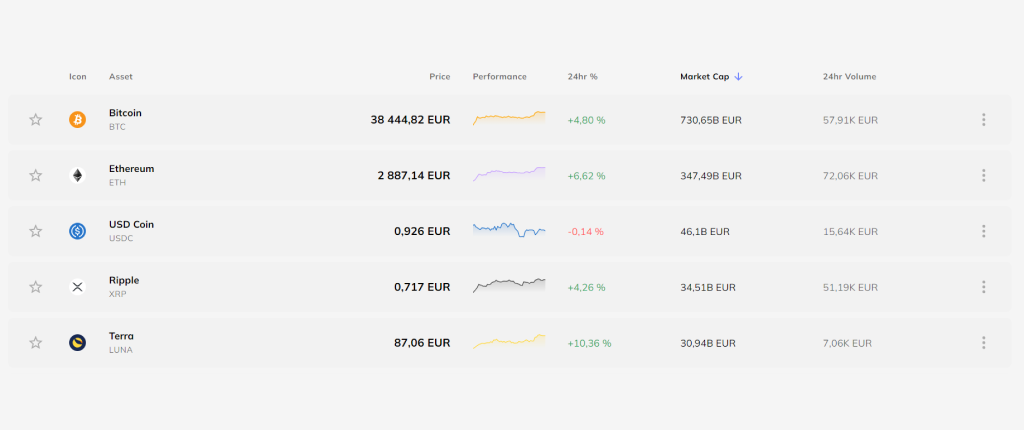Click the +10,36 % change value
Viewport: 1024px width, 430px height.
click(590, 343)
